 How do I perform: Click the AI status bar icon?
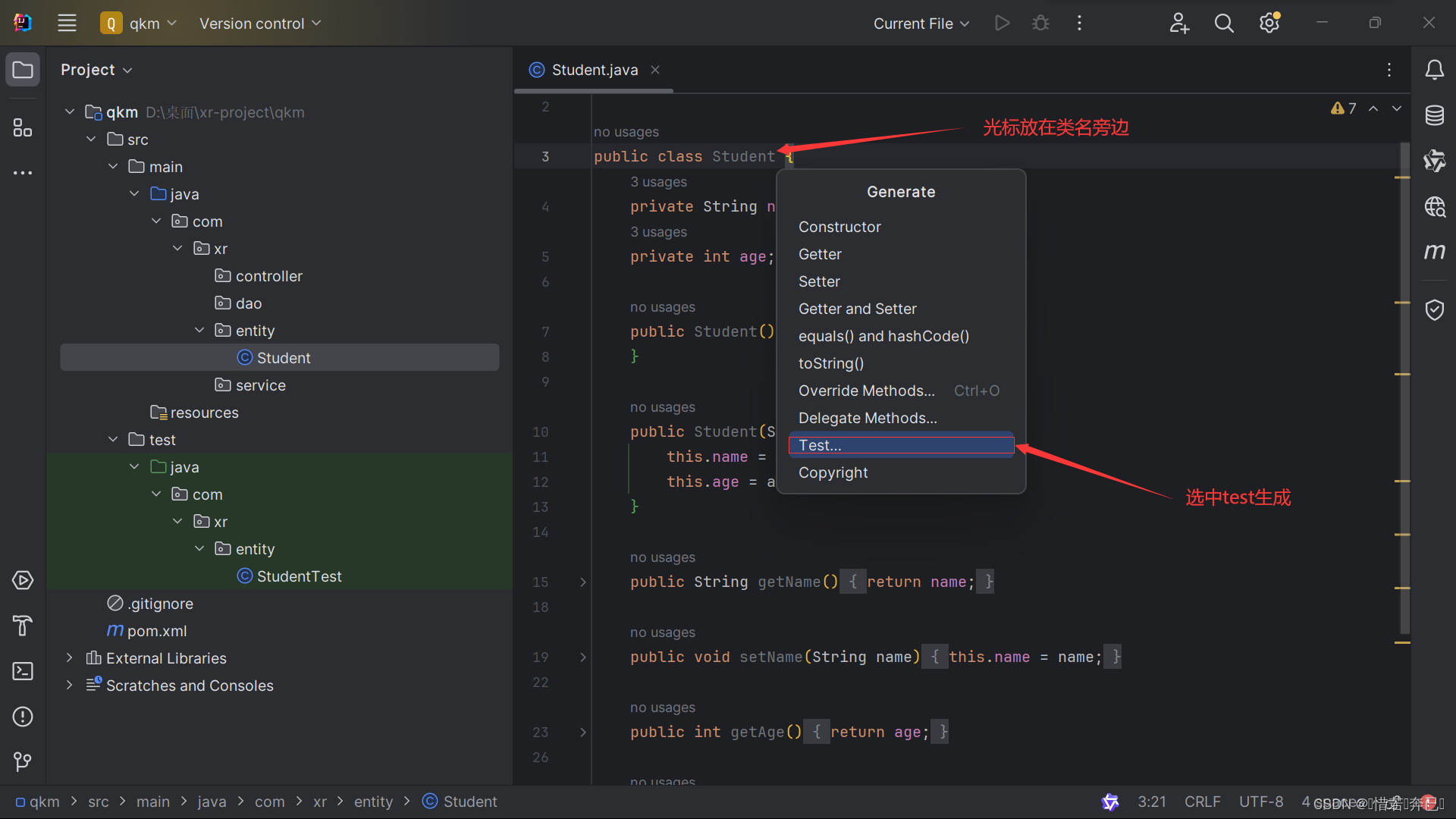pyautogui.click(x=1110, y=802)
